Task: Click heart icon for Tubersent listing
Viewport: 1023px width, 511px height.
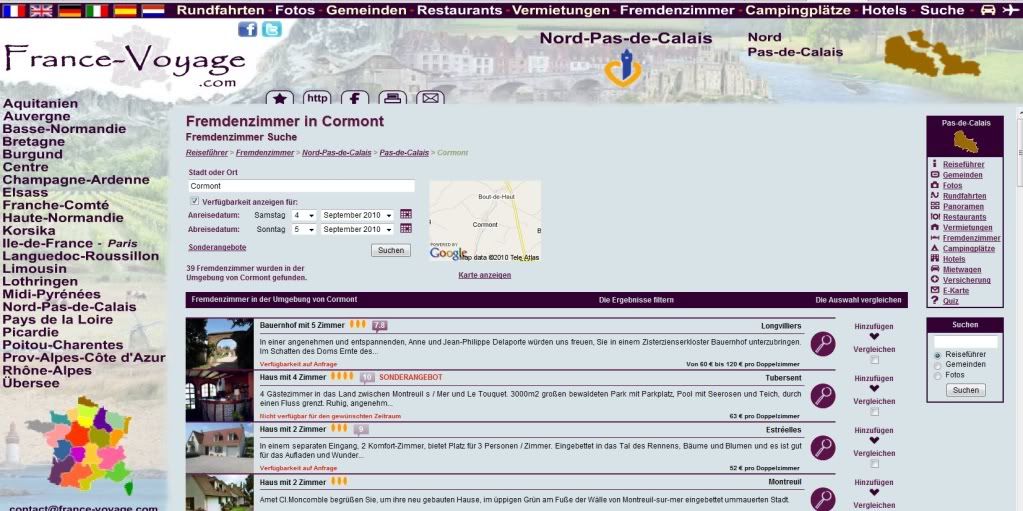Action: [874, 388]
